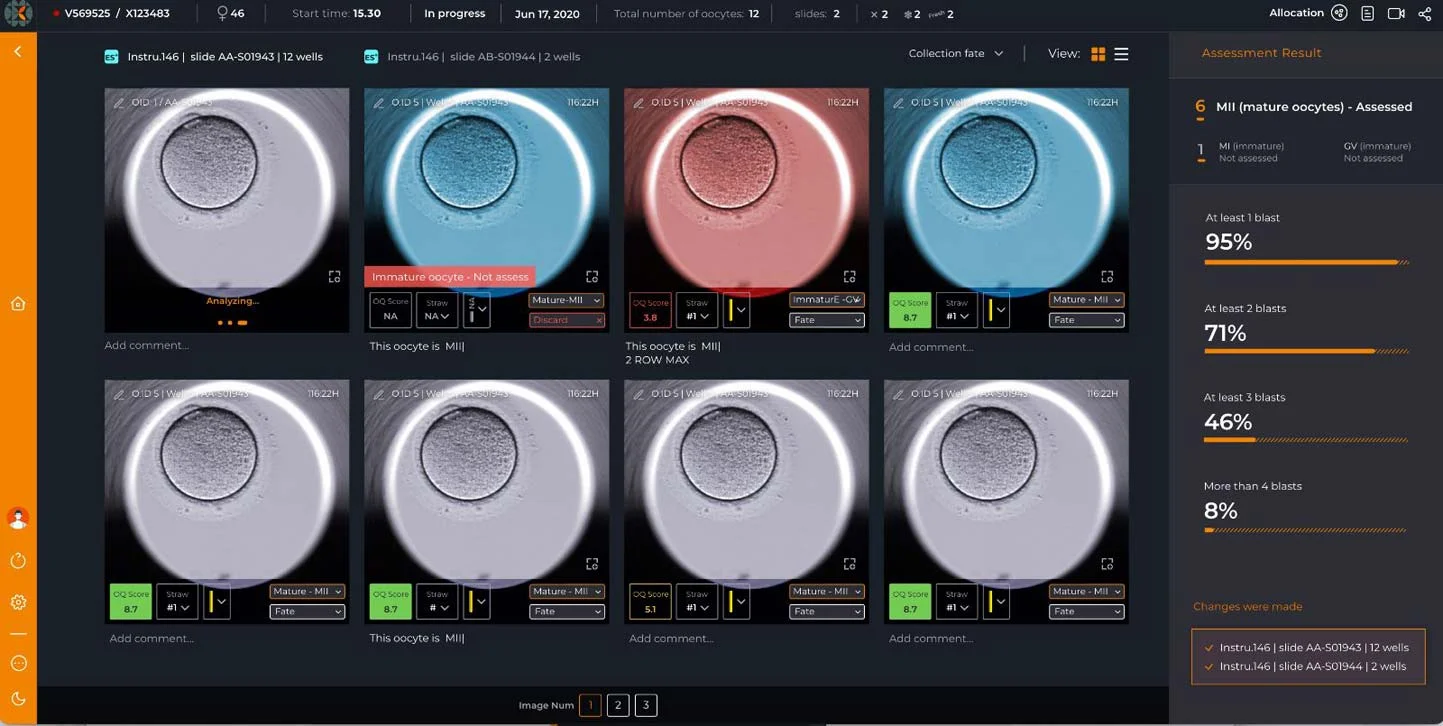Go to home via sidebar icon
The width and height of the screenshot is (1443, 726).
point(18,304)
